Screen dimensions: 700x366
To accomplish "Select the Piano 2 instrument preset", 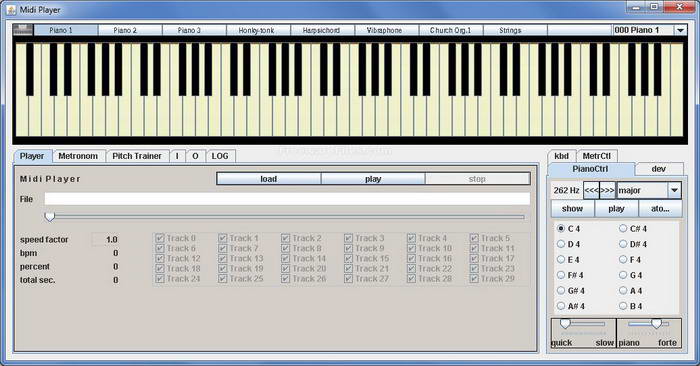I will coord(130,30).
